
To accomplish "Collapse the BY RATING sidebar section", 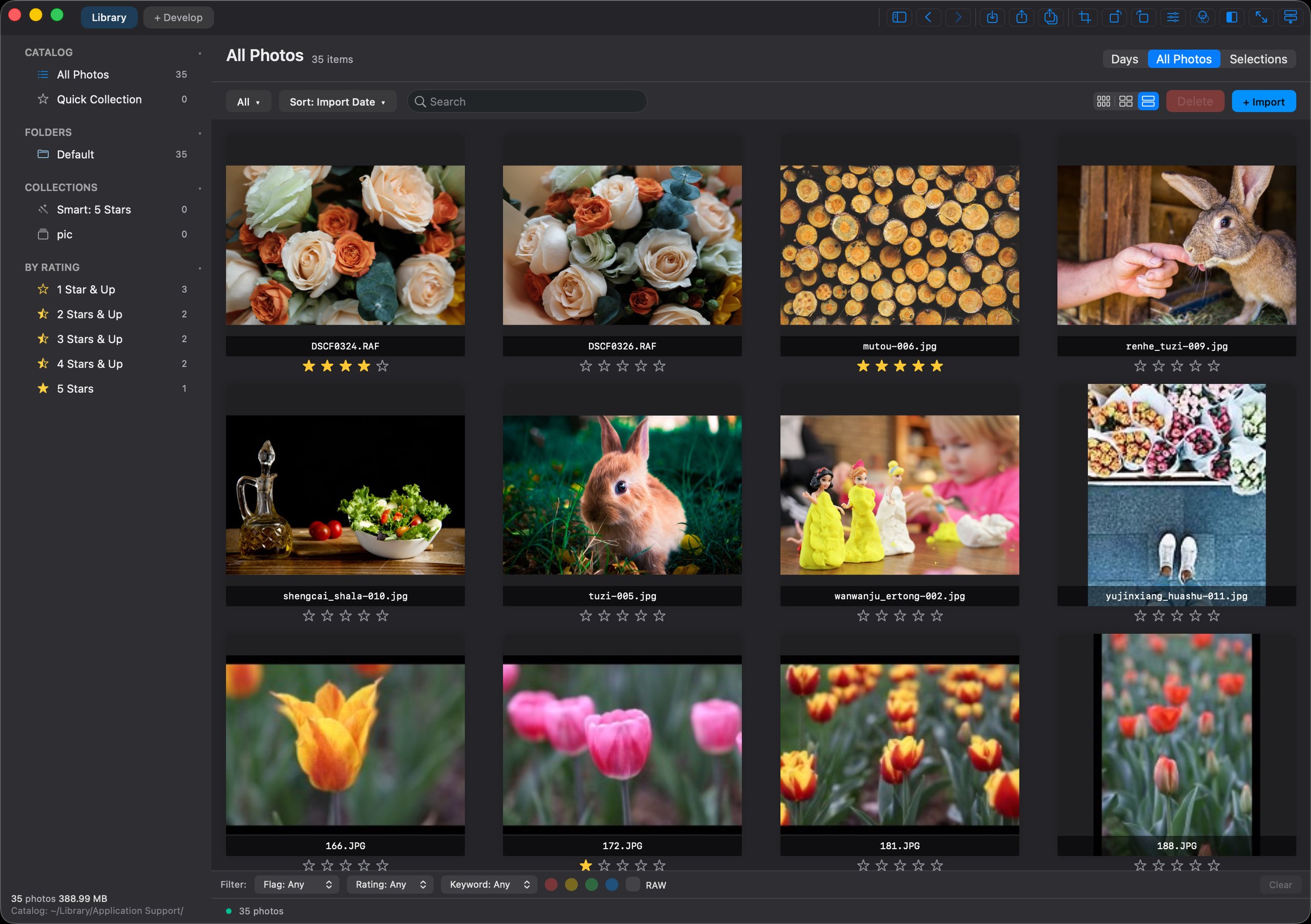I will coord(200,268).
